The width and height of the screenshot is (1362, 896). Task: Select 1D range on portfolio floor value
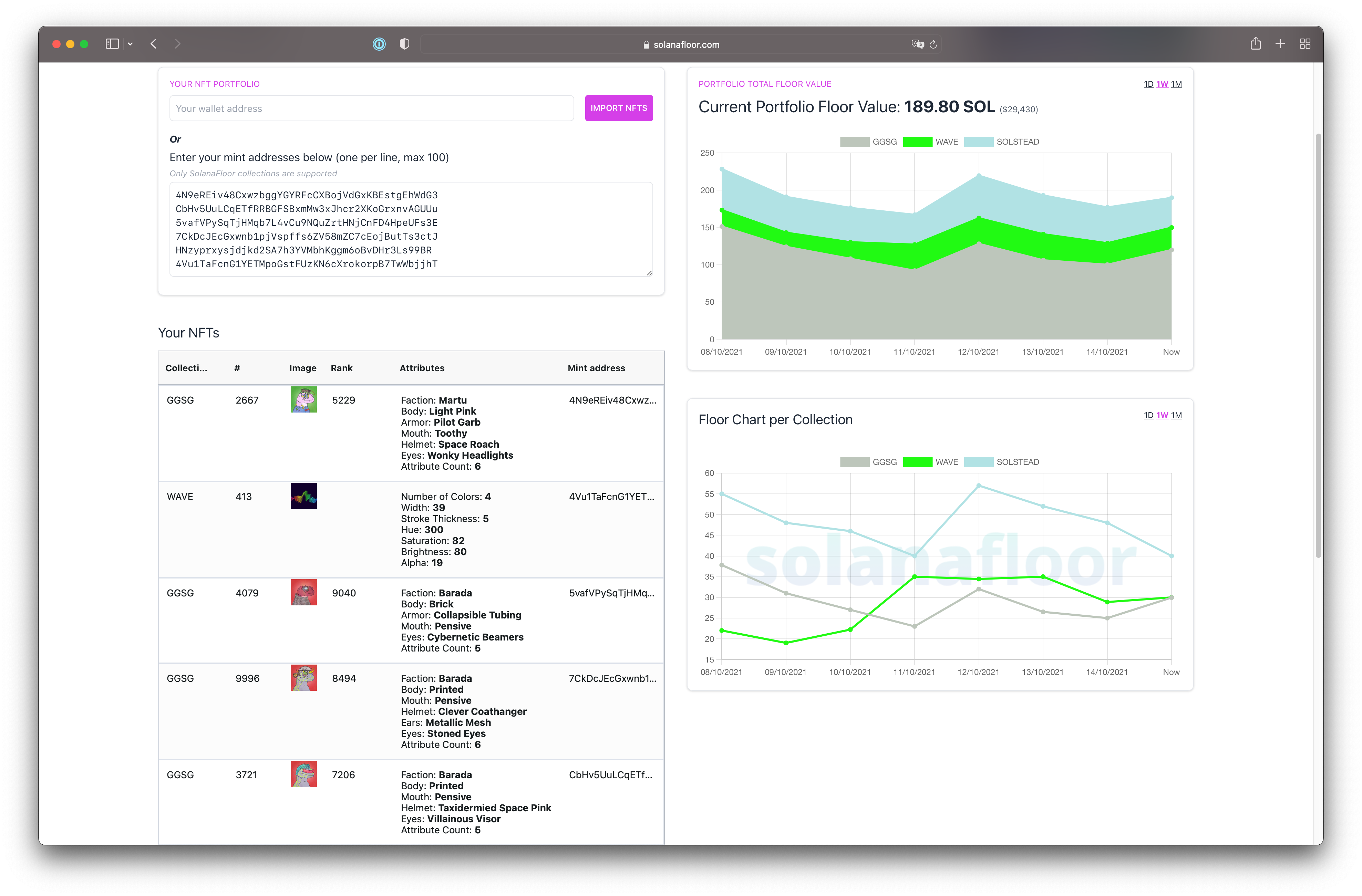tap(1148, 84)
